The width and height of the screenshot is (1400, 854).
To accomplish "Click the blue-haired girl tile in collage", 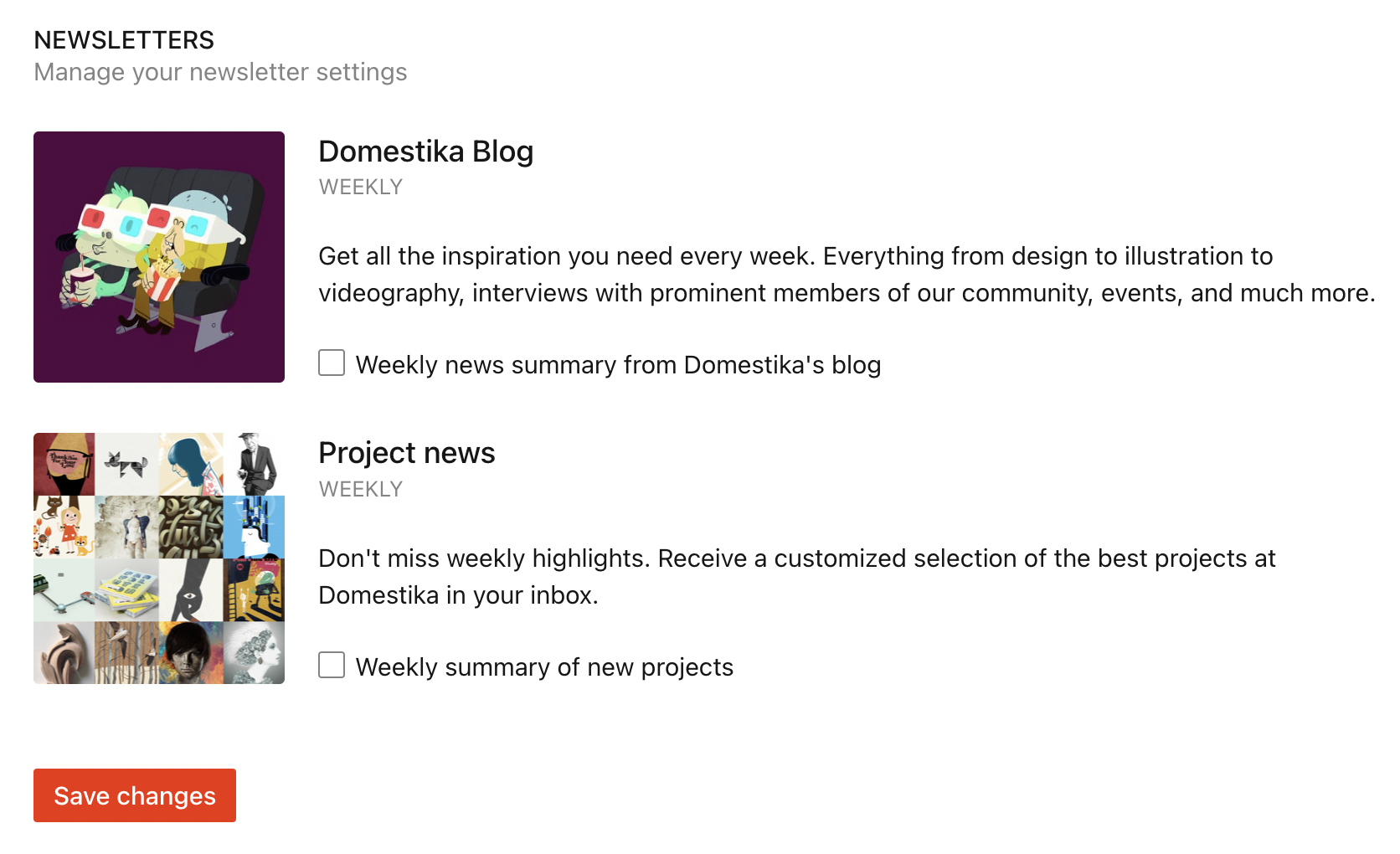I will (x=192, y=464).
